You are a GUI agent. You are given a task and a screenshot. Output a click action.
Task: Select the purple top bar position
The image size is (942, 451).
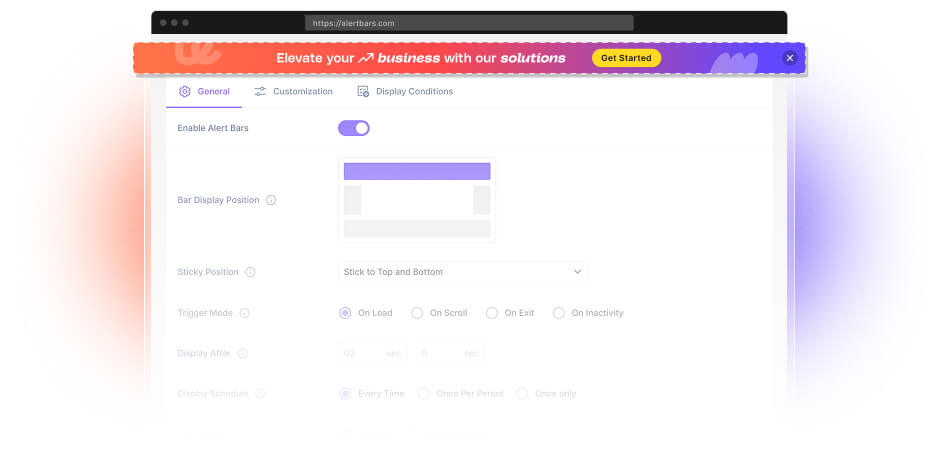417,171
